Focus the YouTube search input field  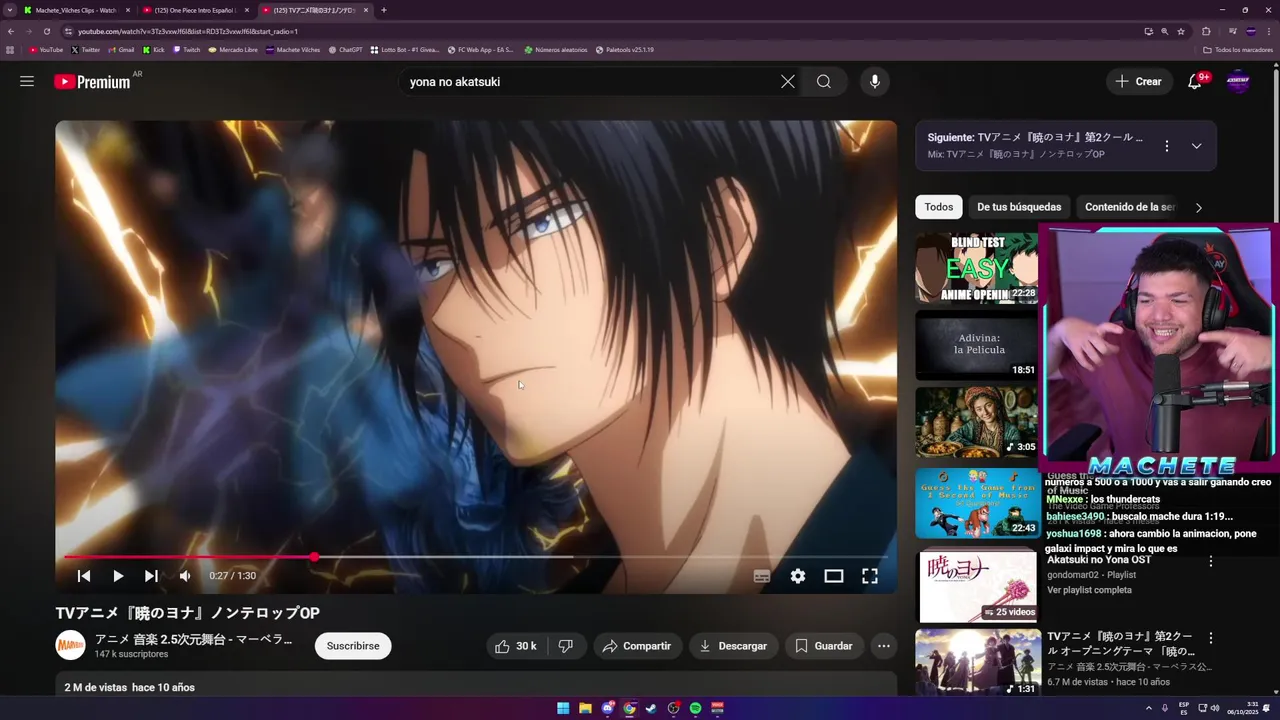590,82
